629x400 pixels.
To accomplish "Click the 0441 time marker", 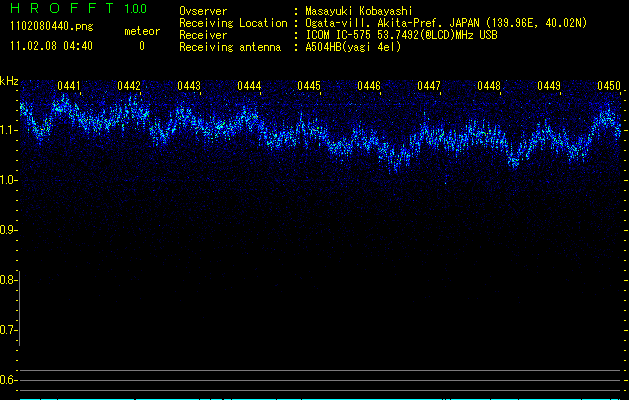I will [x=69, y=87].
